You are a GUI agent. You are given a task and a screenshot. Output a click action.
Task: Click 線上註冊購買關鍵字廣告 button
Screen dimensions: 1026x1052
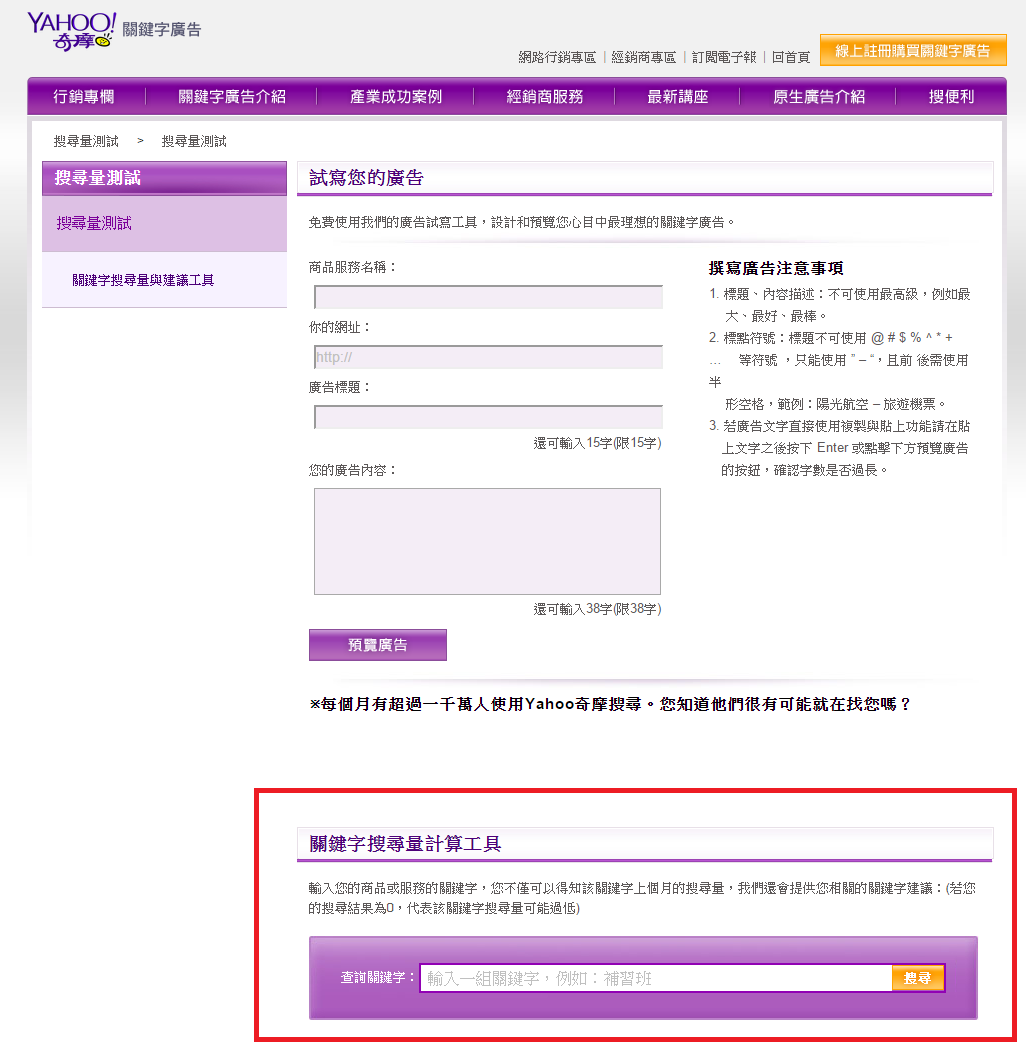(x=912, y=50)
